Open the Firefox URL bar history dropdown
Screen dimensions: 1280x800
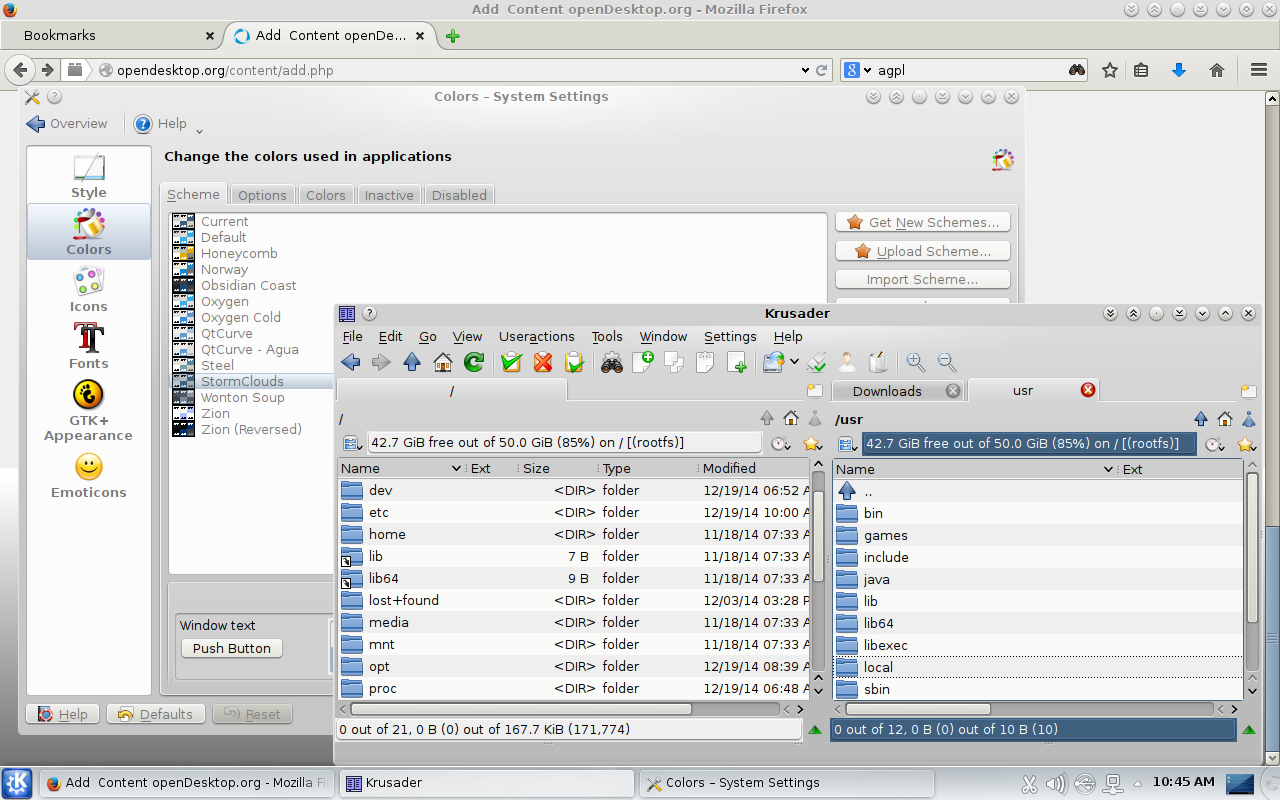(x=805, y=71)
